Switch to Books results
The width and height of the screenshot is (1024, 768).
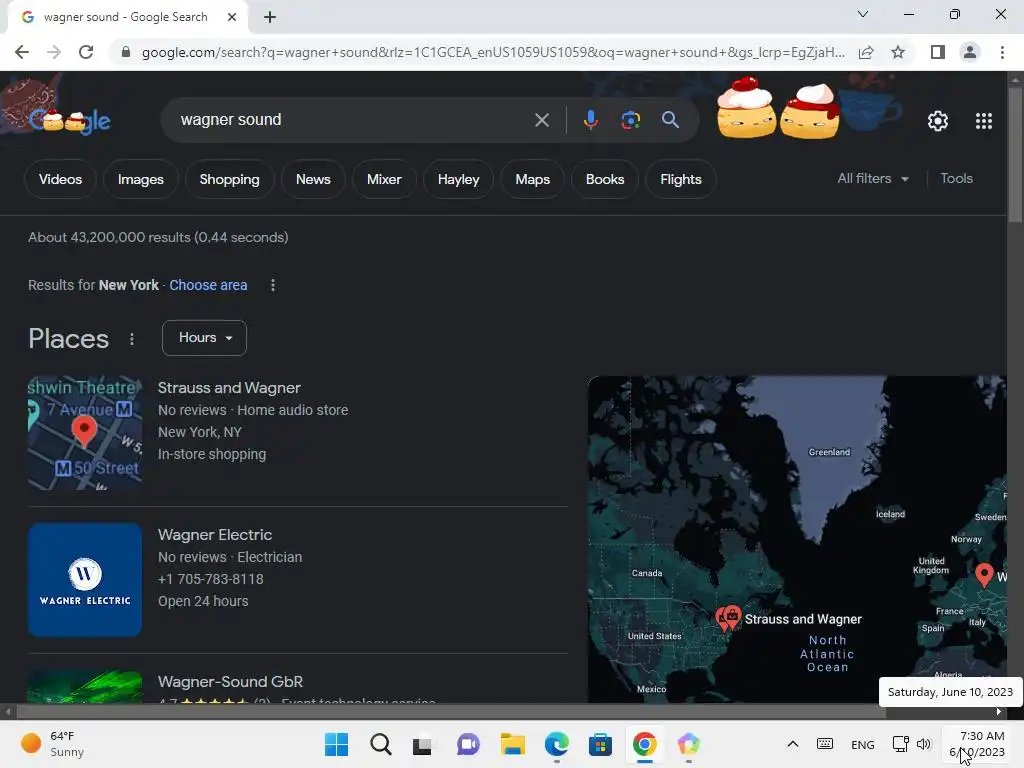[x=605, y=179]
